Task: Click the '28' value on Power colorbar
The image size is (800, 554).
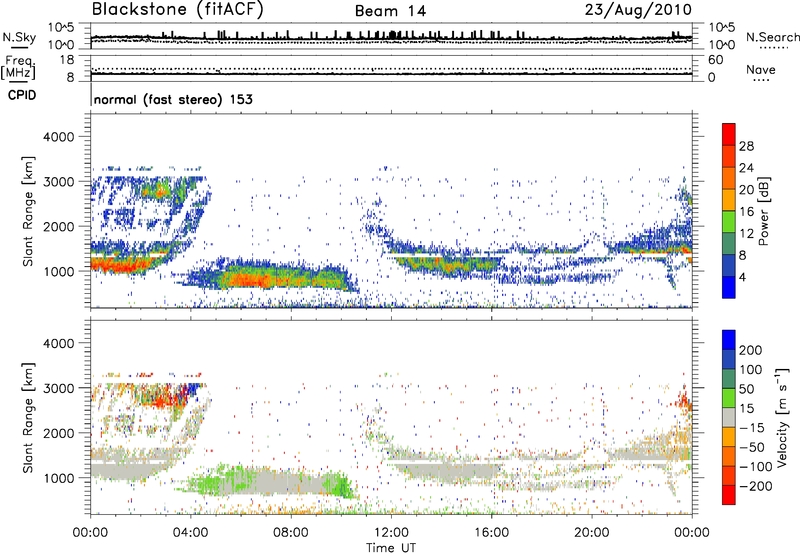Action: click(x=746, y=146)
